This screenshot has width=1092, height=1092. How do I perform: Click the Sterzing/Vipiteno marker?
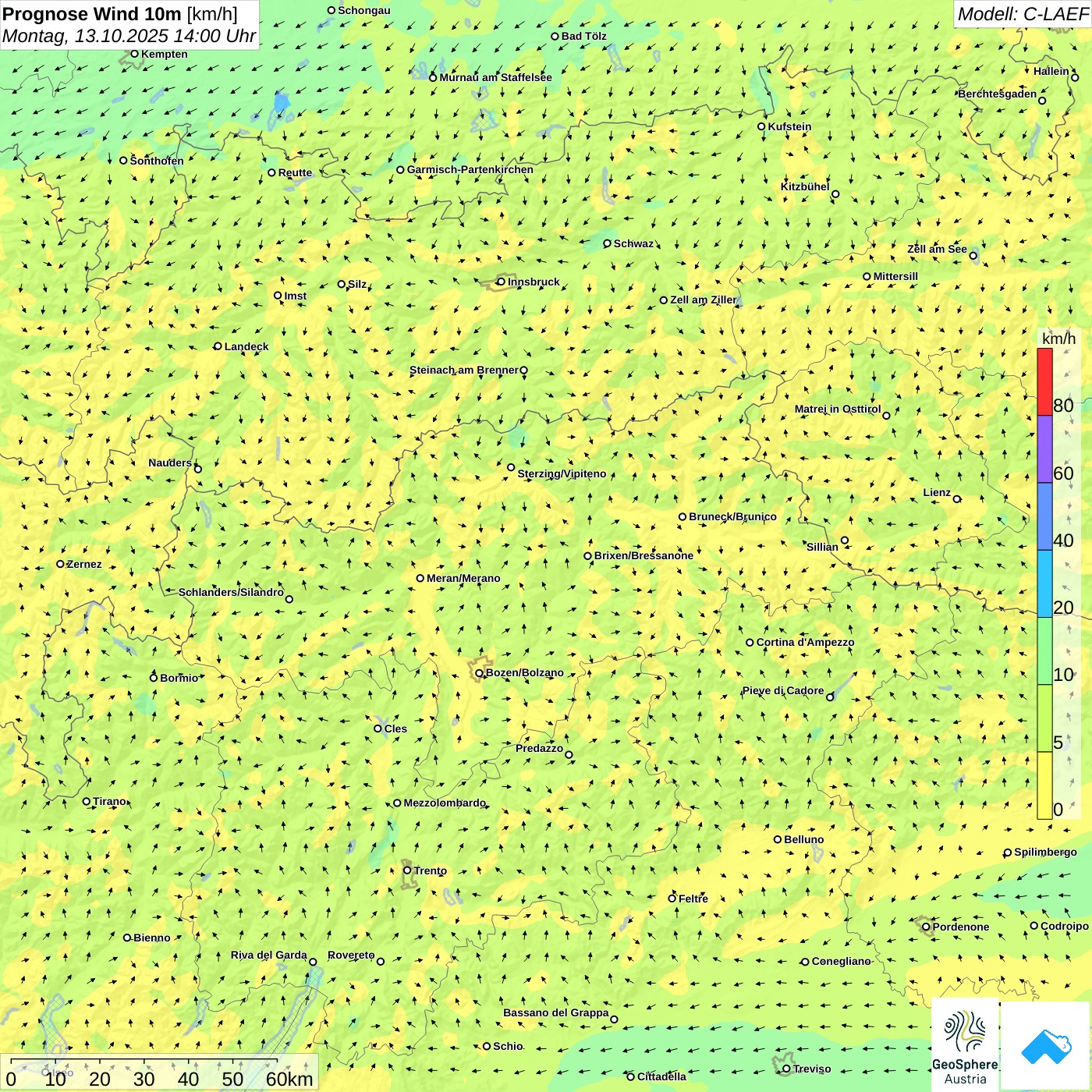point(511,467)
